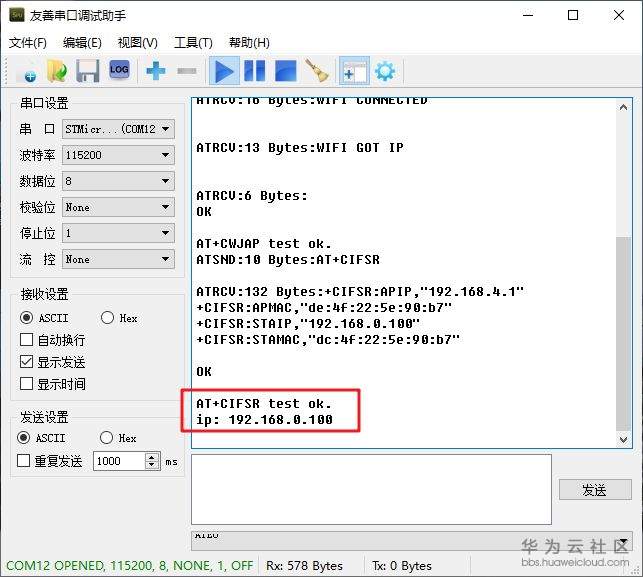Add item with the blue plus icon
Viewport: 643px width, 577px height.
[155, 71]
